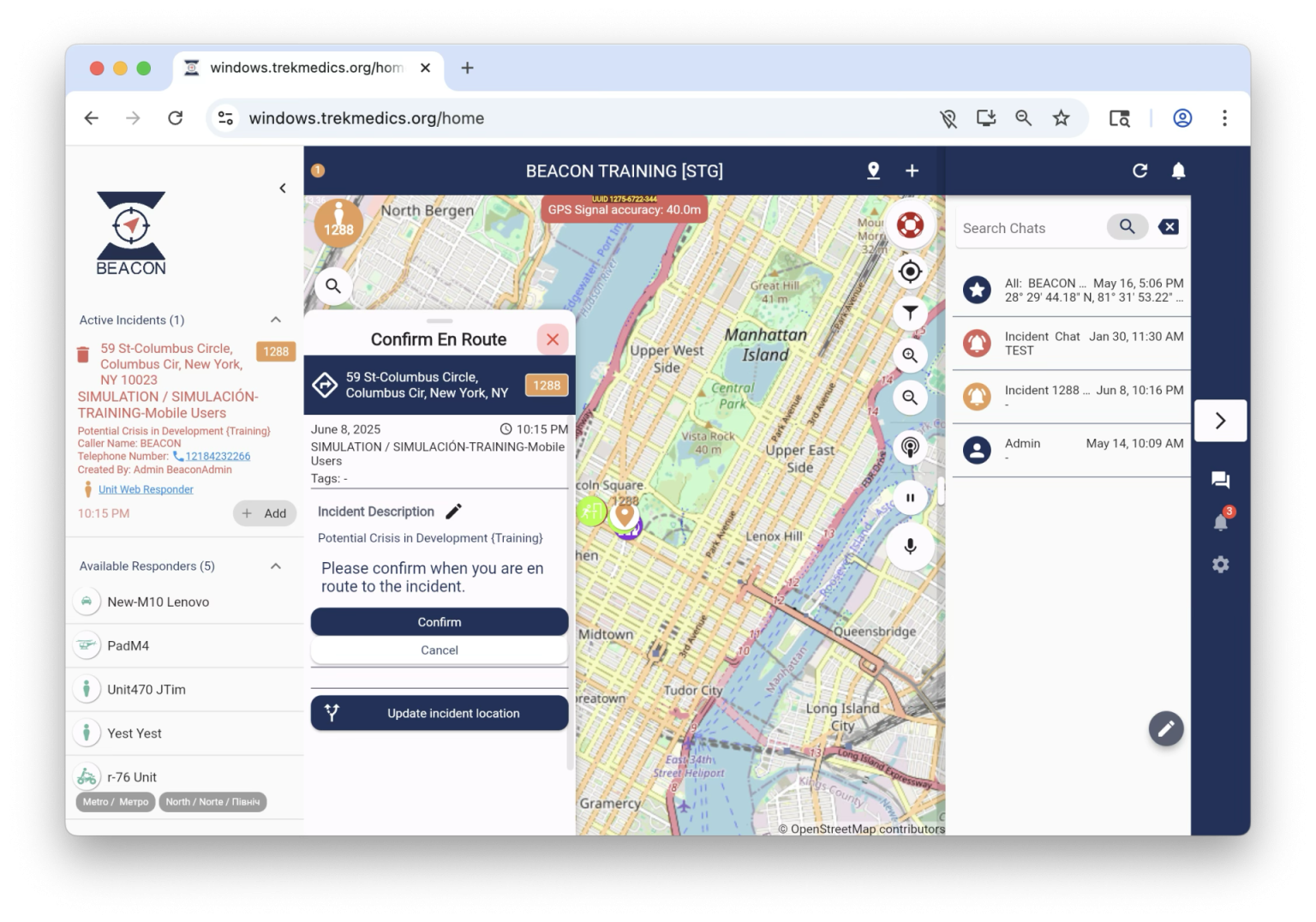Open alerts bell with 3 badge

pyautogui.click(x=1222, y=520)
